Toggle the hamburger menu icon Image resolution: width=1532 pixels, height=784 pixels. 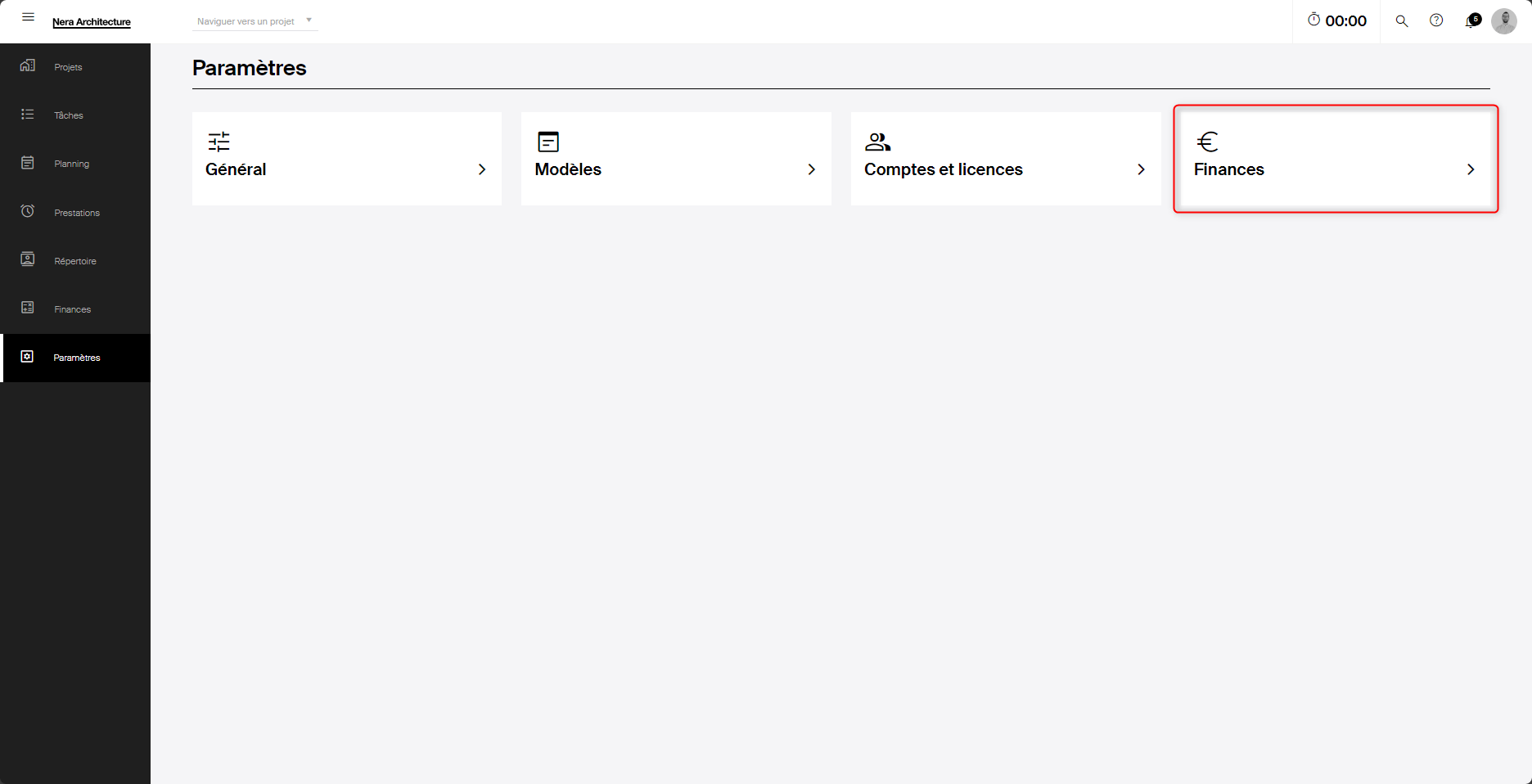pos(28,17)
